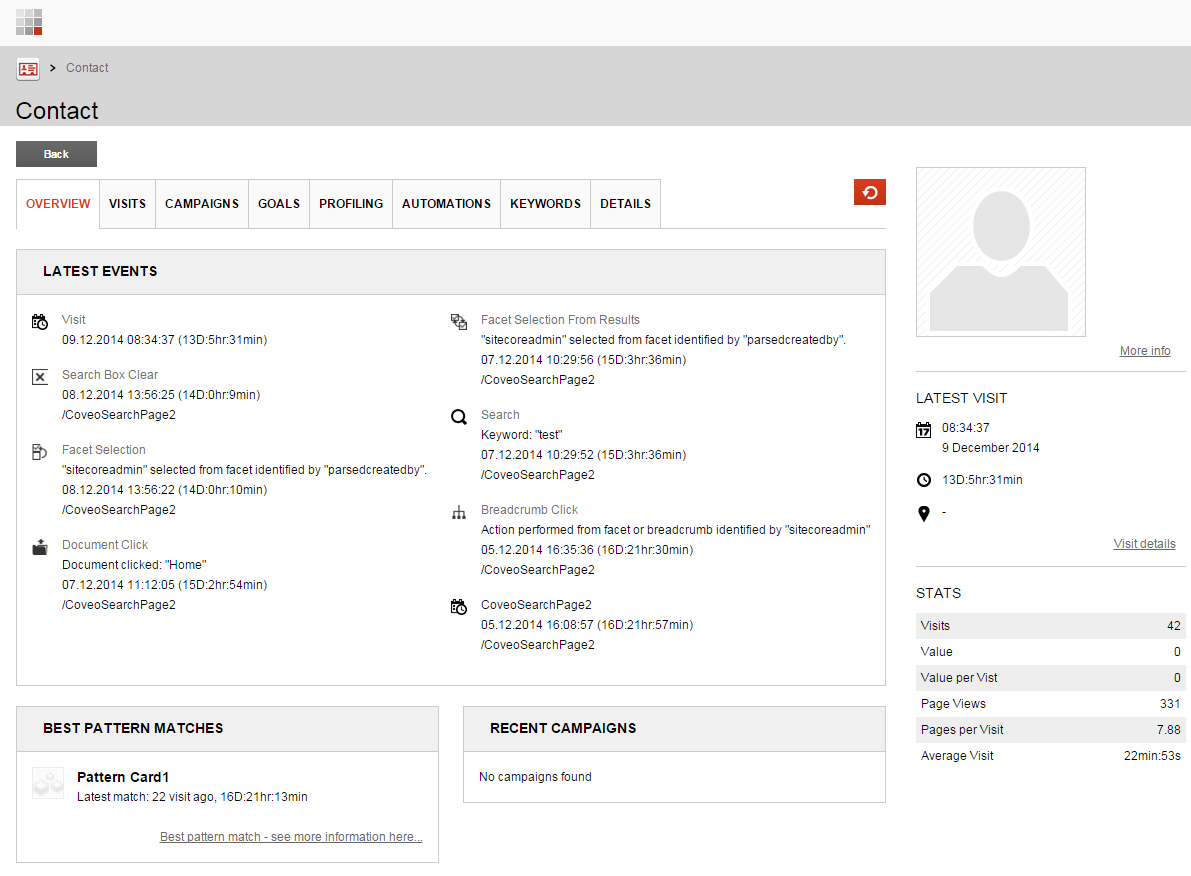Open the Sitecore launchpad grid icon

29,21
